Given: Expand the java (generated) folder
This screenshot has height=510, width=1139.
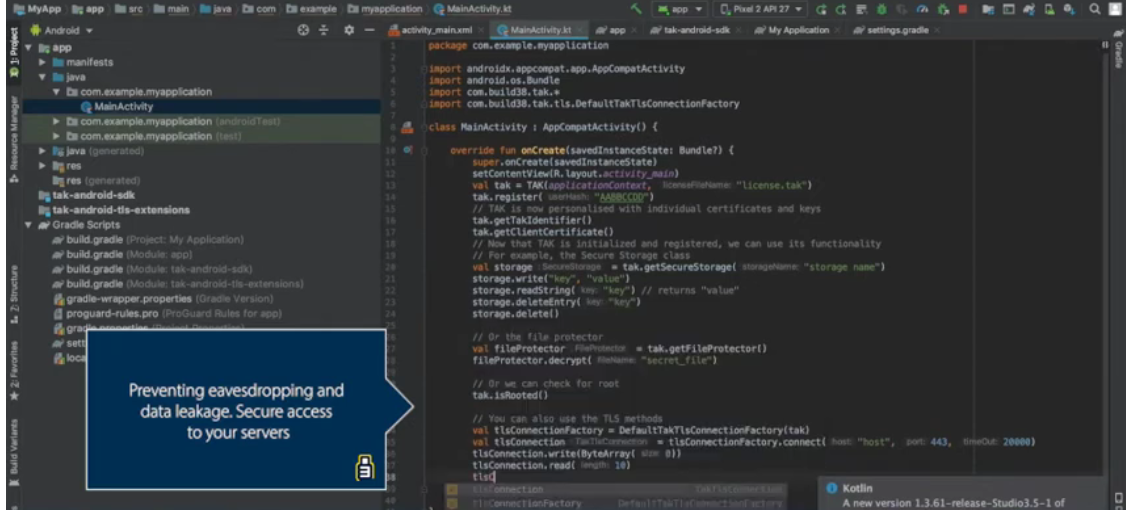Looking at the screenshot, I should tap(43, 151).
